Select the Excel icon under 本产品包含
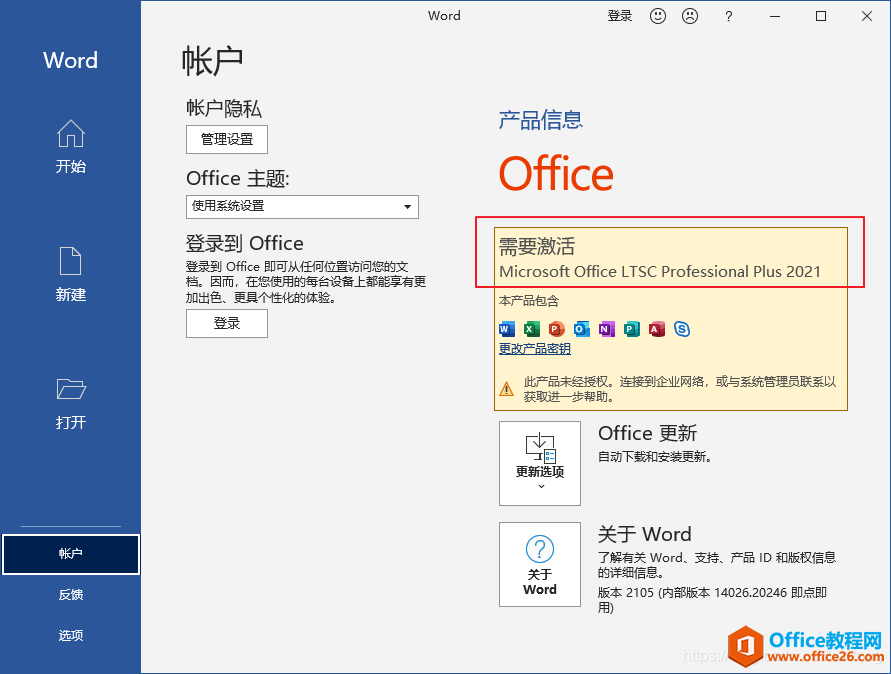 [532, 329]
